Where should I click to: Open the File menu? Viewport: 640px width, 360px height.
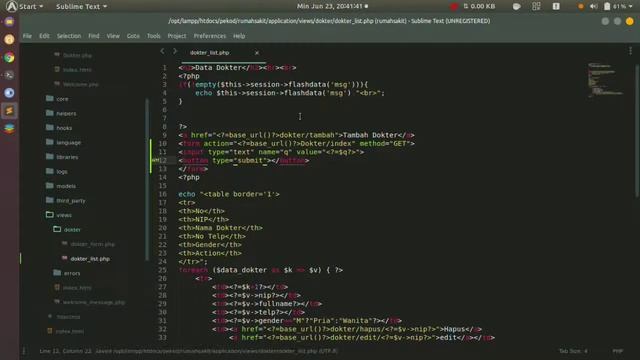coord(27,36)
